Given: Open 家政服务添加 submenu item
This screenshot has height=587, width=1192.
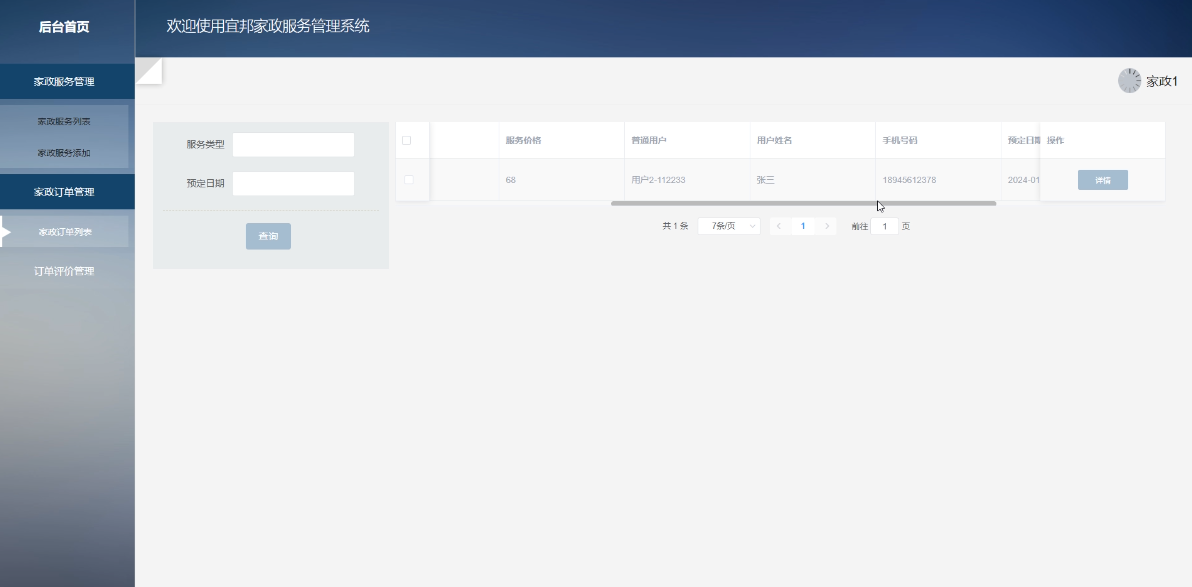Looking at the screenshot, I should (x=64, y=153).
